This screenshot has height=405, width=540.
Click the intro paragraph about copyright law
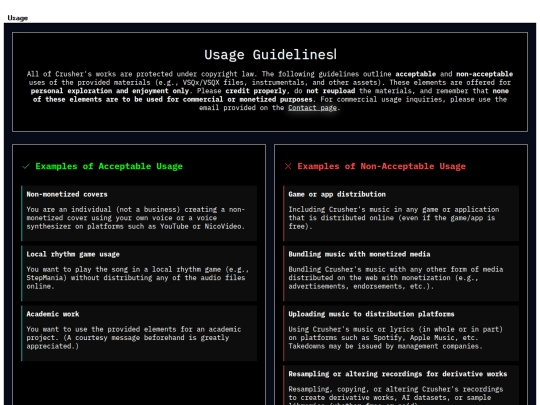(x=270, y=91)
